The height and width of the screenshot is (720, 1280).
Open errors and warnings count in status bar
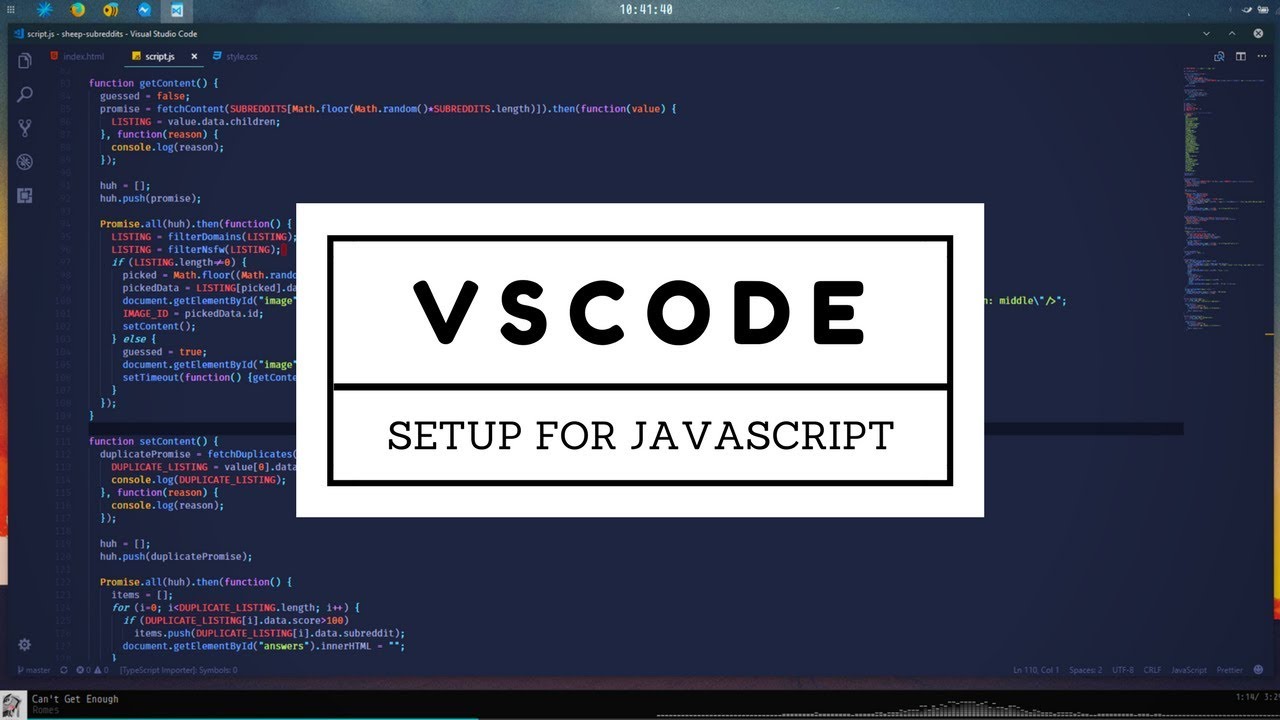click(92, 670)
